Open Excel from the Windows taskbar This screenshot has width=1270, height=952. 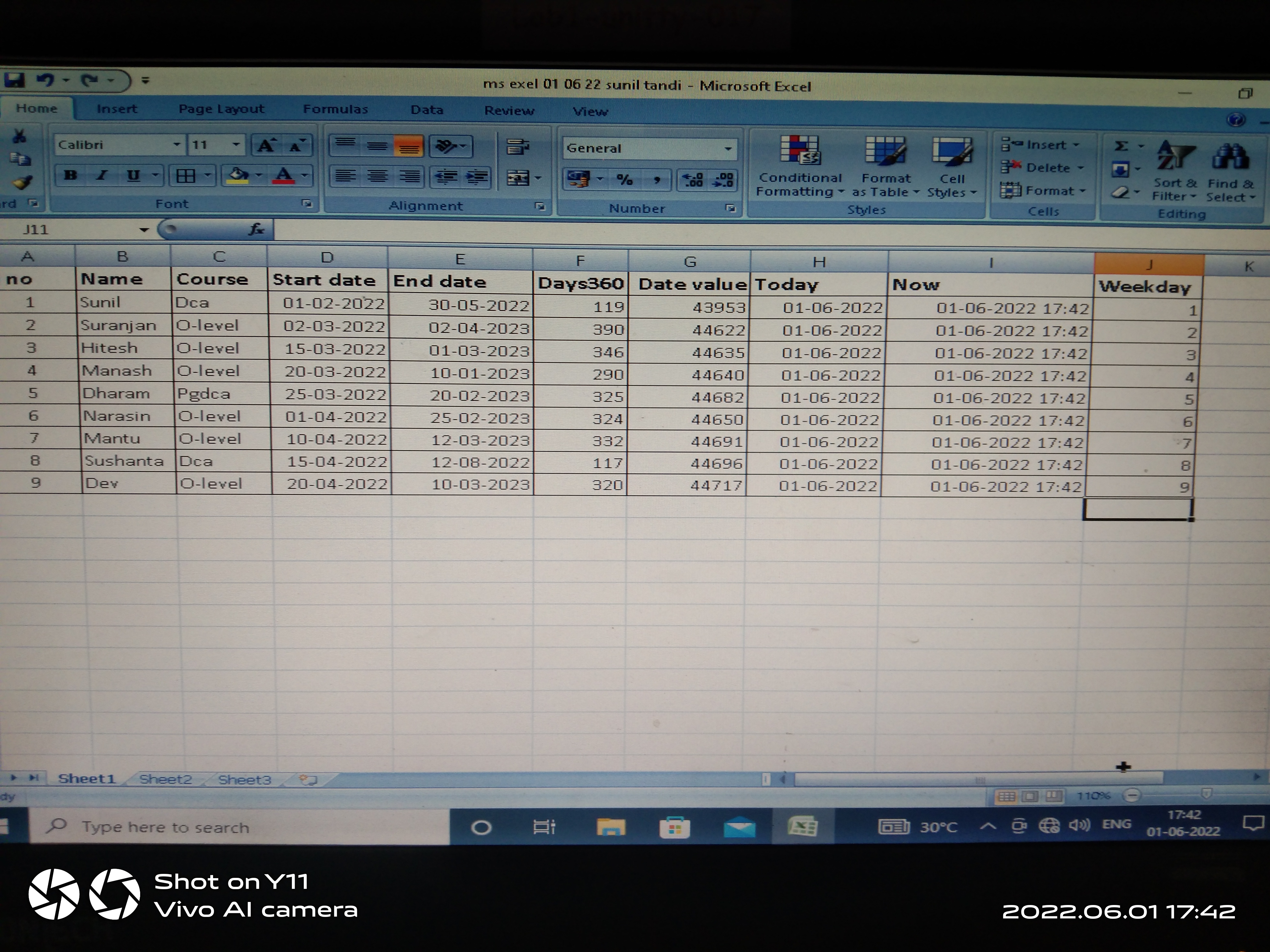point(803,827)
